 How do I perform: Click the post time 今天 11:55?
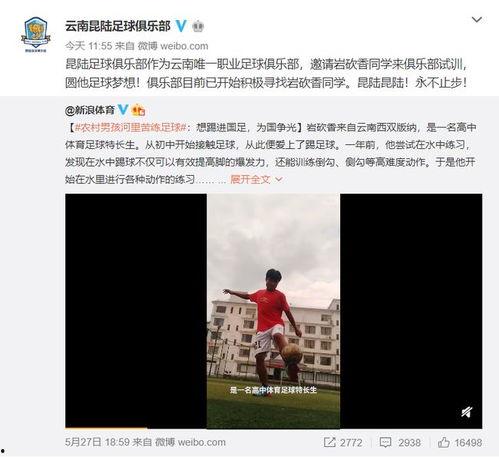point(88,46)
